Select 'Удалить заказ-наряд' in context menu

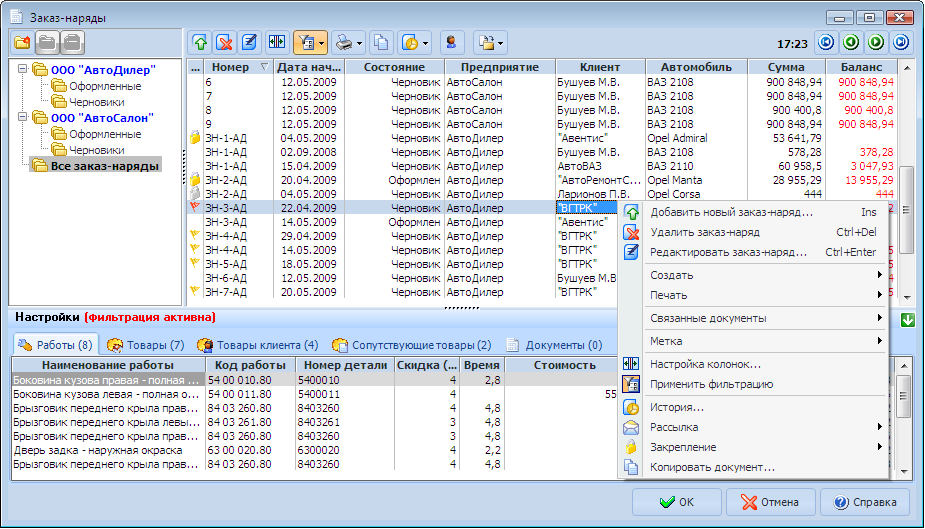(x=704, y=232)
